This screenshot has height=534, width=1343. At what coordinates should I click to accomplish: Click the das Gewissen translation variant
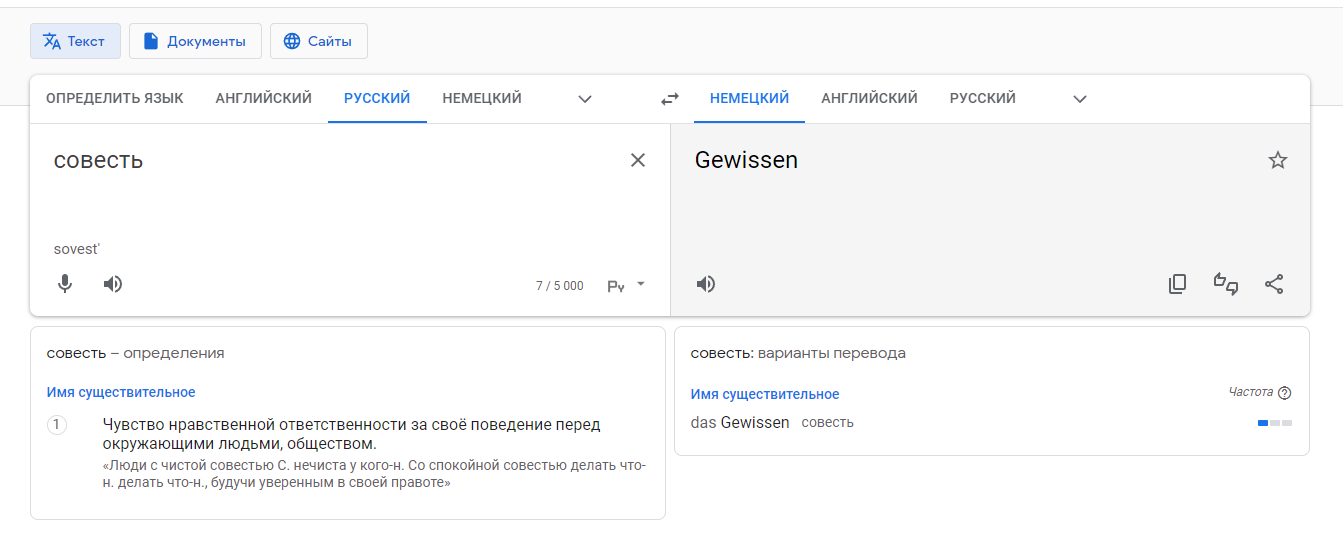pyautogui.click(x=740, y=422)
